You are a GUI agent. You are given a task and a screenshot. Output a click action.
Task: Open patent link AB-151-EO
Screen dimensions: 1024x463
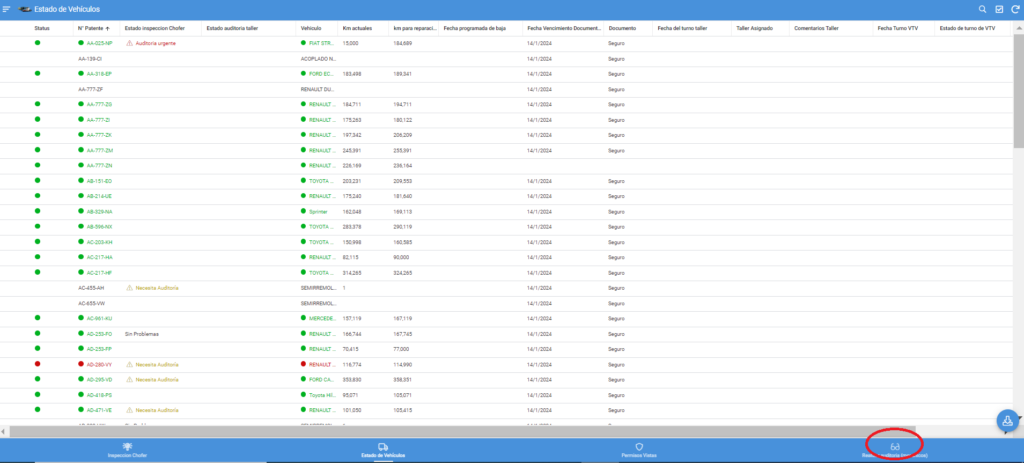tap(99, 181)
